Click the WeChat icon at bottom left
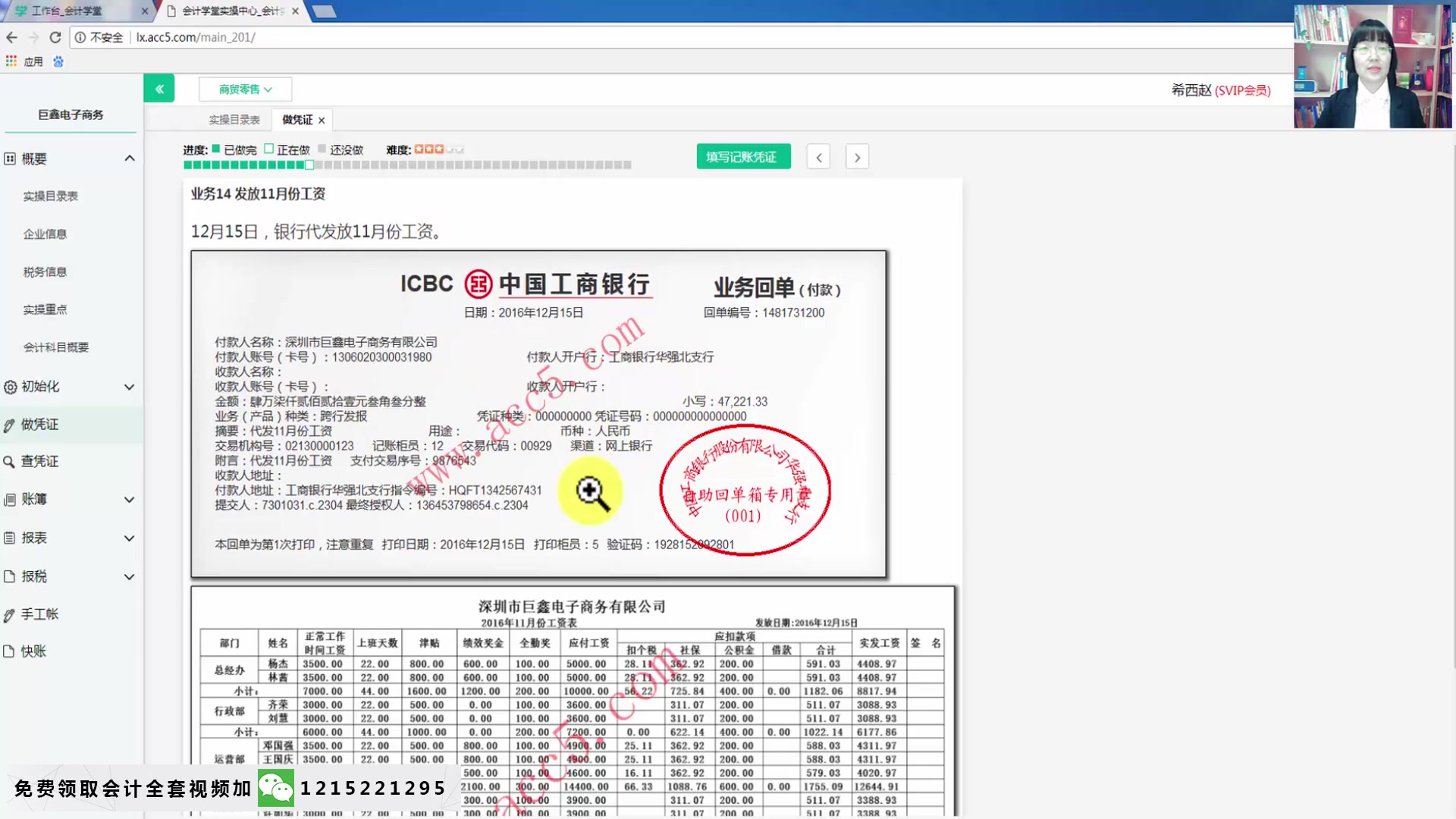Screen dimensions: 1456x819 click(x=276, y=788)
